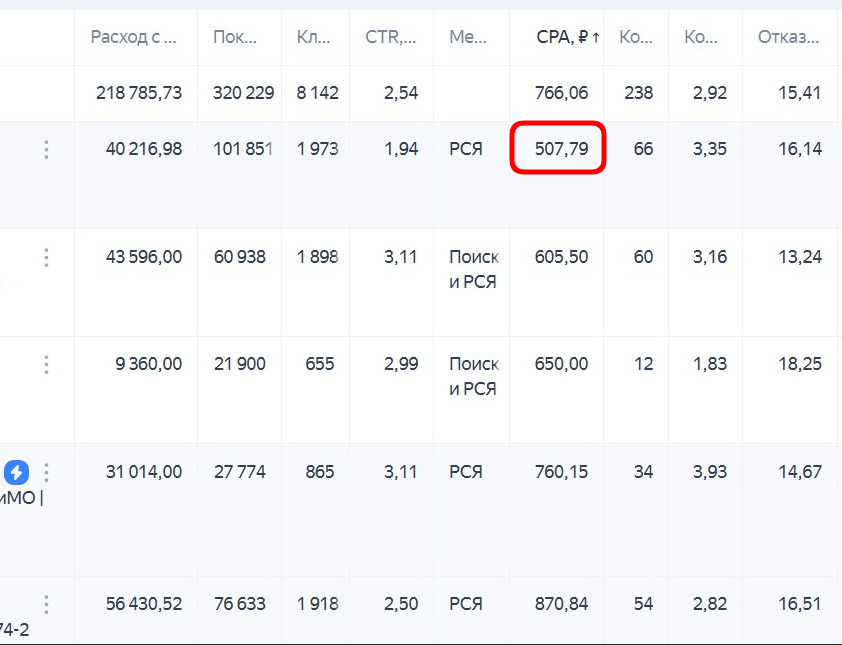This screenshot has height=645, width=842.
Task: Click the ascending sort arrow beside CPA
Action: tap(596, 38)
